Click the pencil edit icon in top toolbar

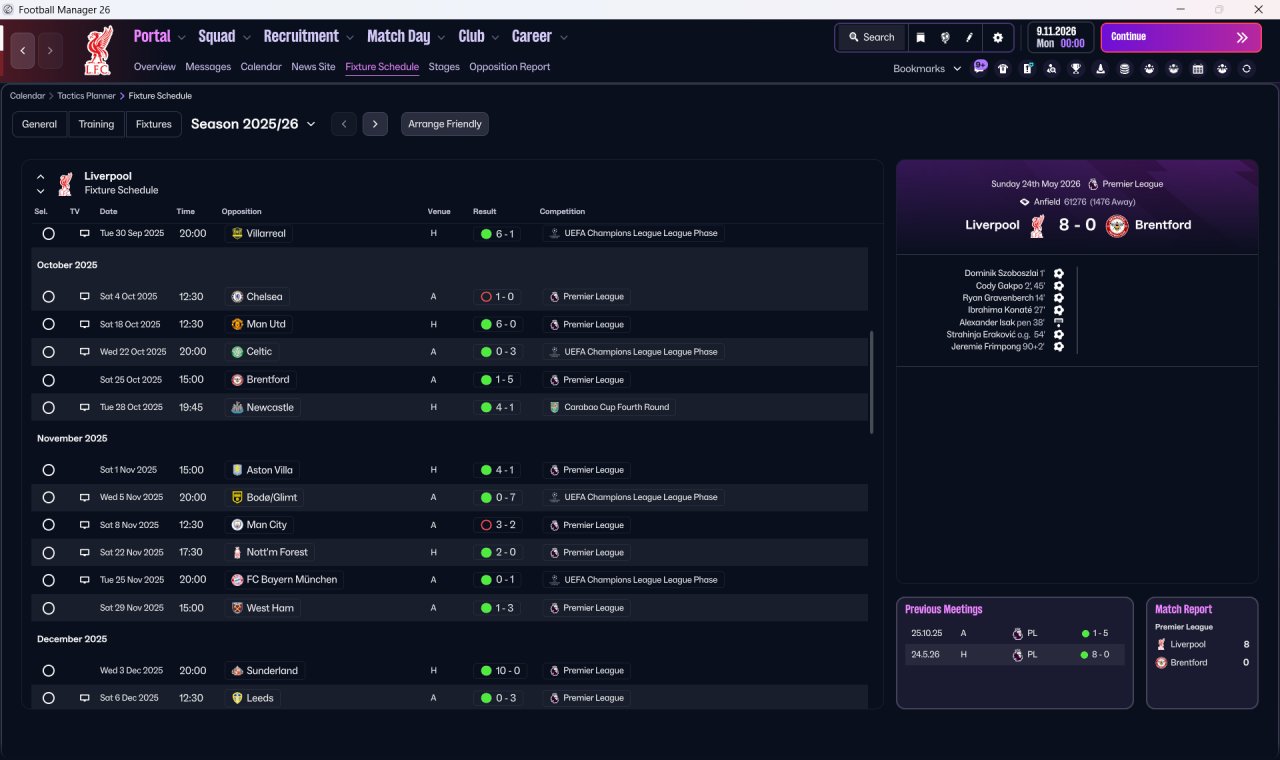[x=969, y=38]
